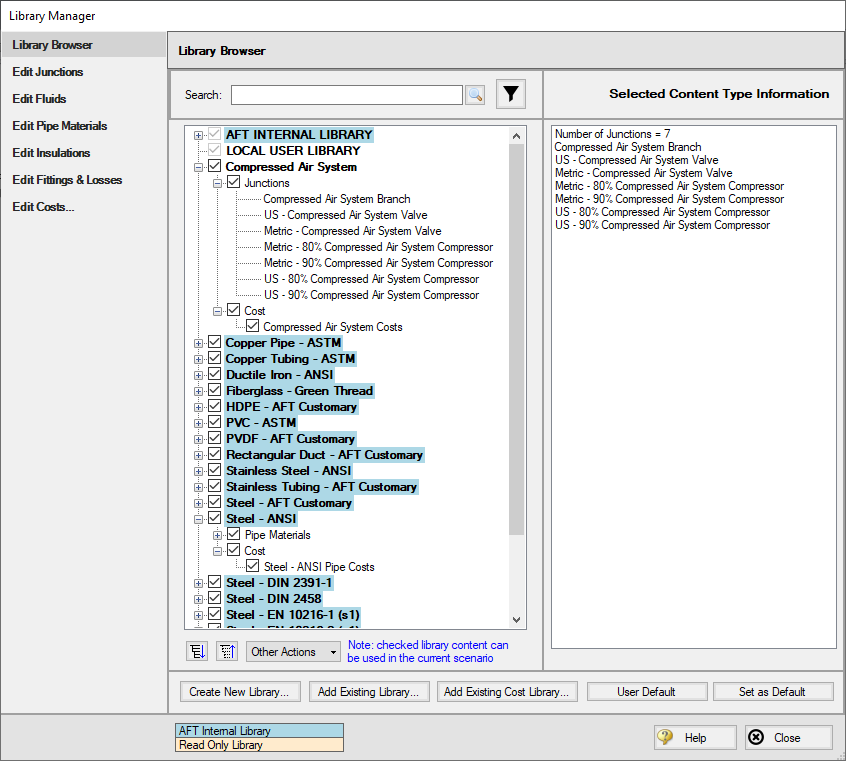Uncheck the Compressed Air System checkbox
This screenshot has height=761, width=846.
pos(214,167)
